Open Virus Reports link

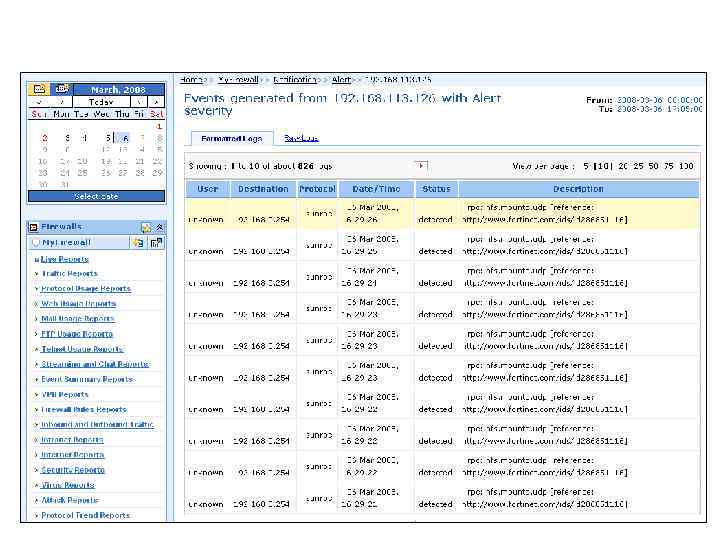pyautogui.click(x=68, y=485)
